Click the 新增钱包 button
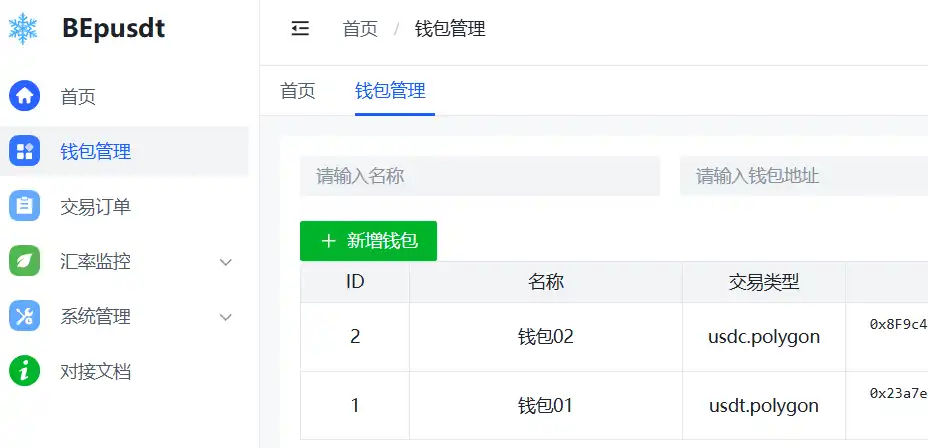 click(x=368, y=241)
